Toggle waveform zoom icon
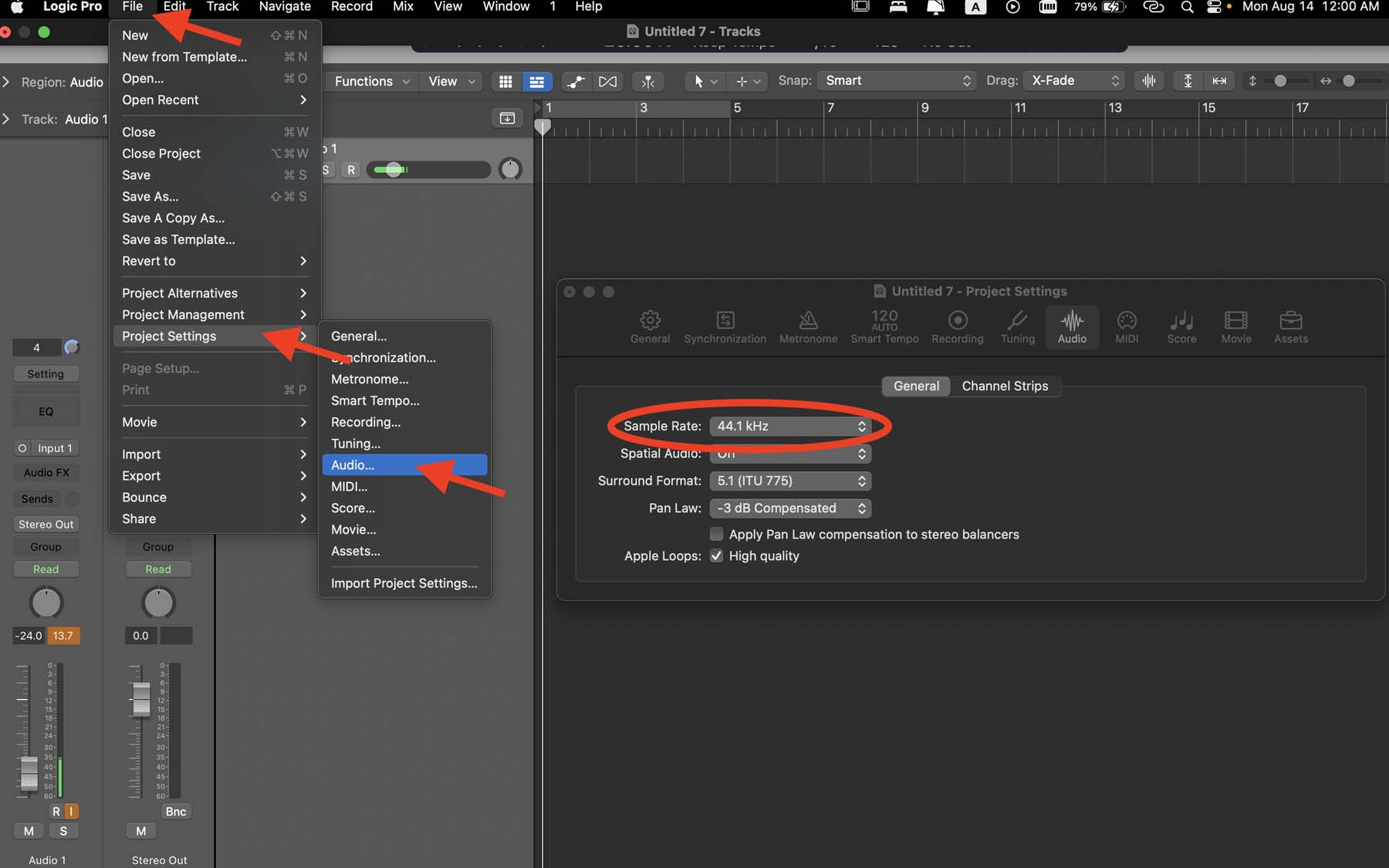The image size is (1389, 868). [1149, 80]
